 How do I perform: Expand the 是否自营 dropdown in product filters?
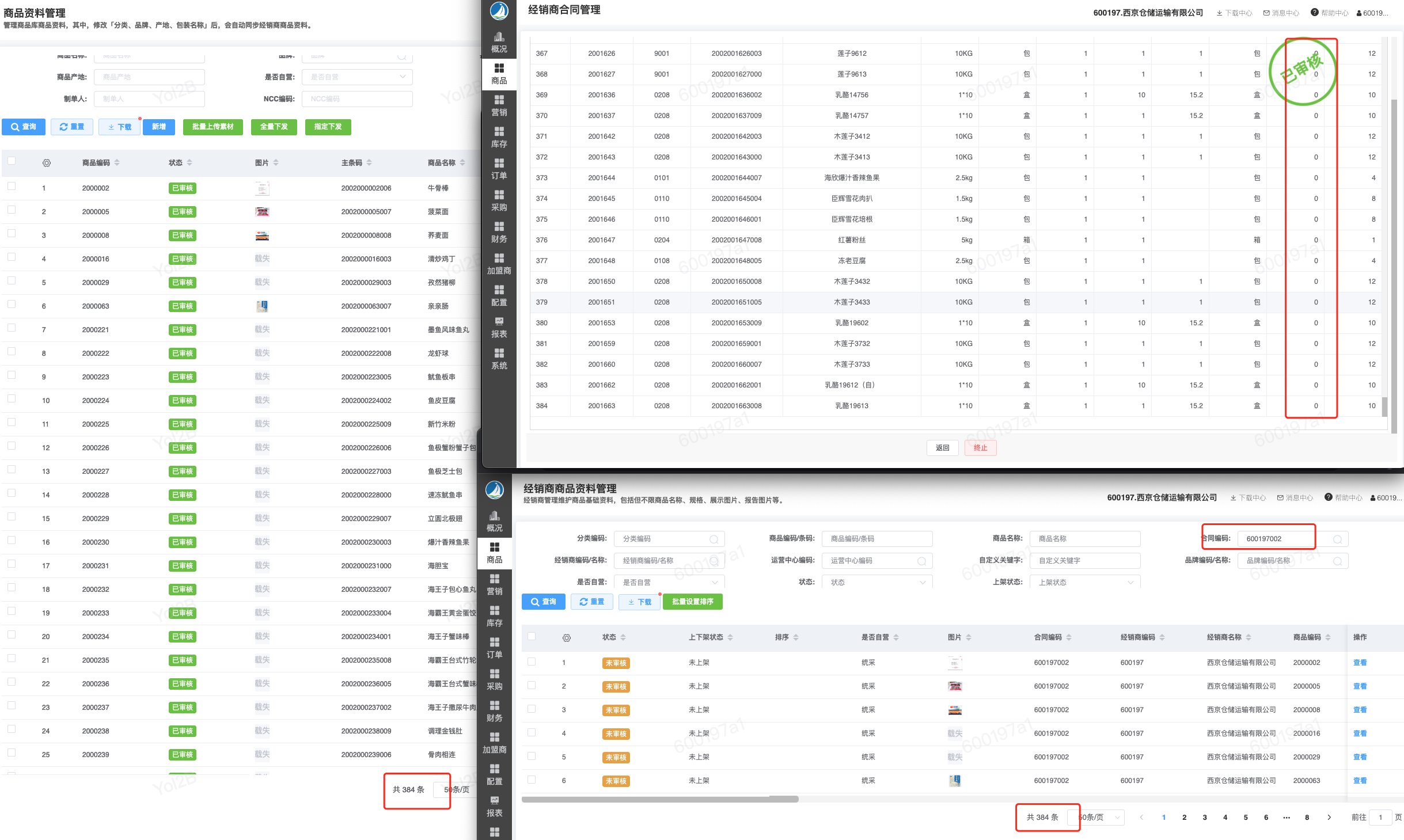click(356, 77)
